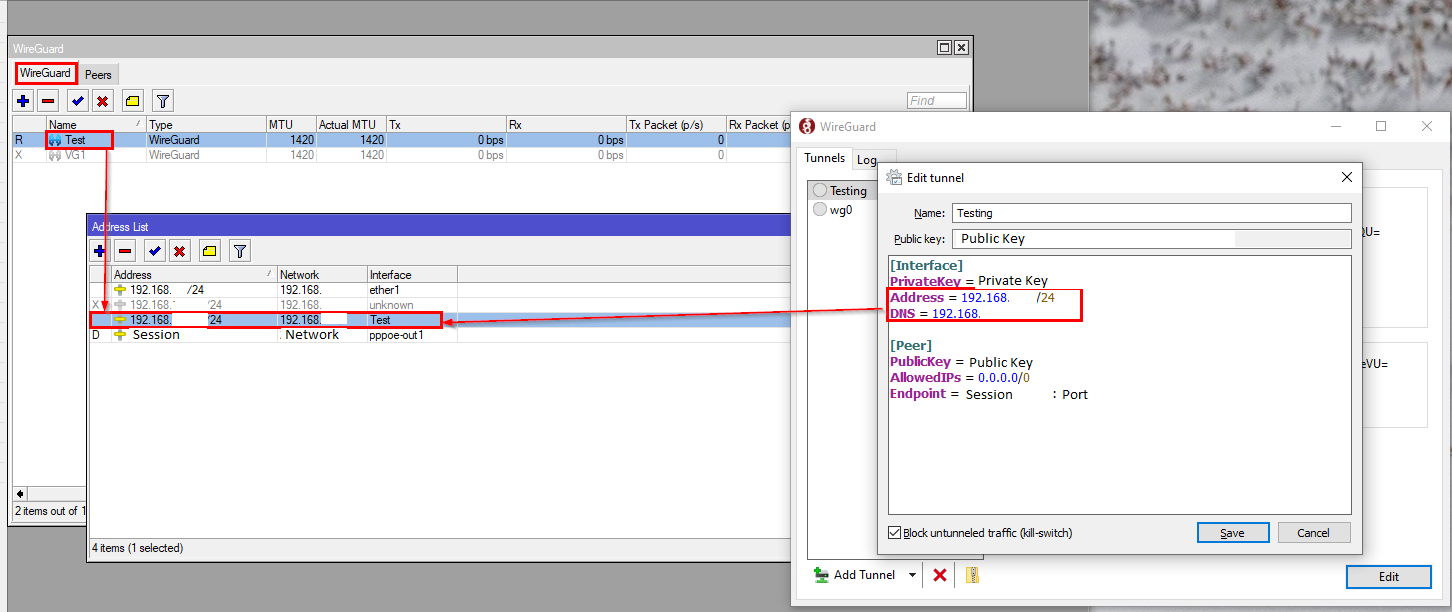Click the left arrow of the WireGuard table's horizontal scrollbar
The image size is (1452, 612).
[20, 494]
